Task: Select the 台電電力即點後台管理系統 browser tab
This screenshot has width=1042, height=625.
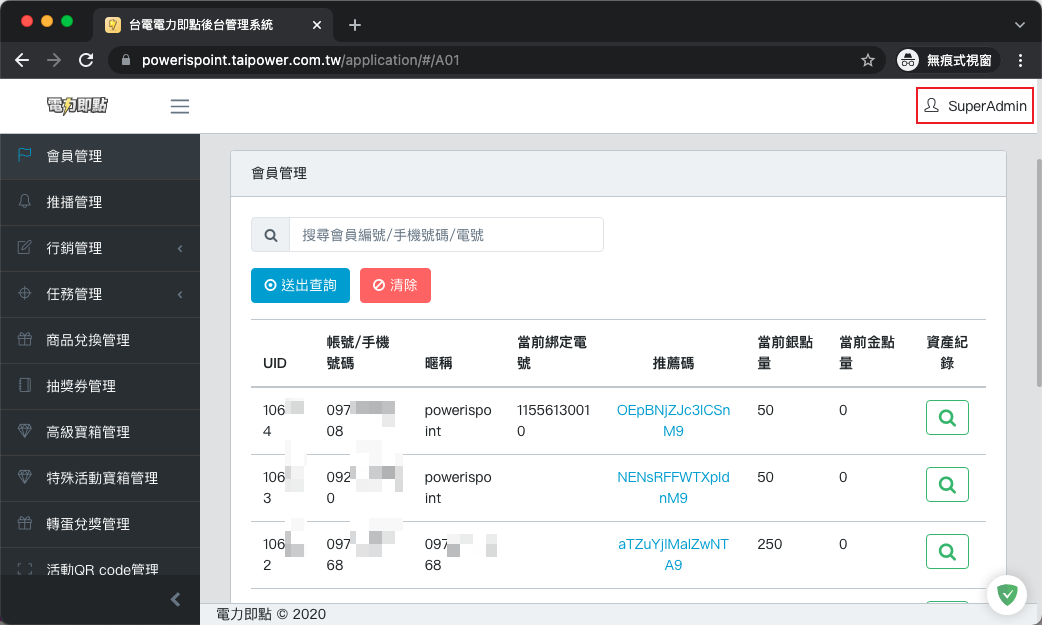Action: click(x=213, y=25)
